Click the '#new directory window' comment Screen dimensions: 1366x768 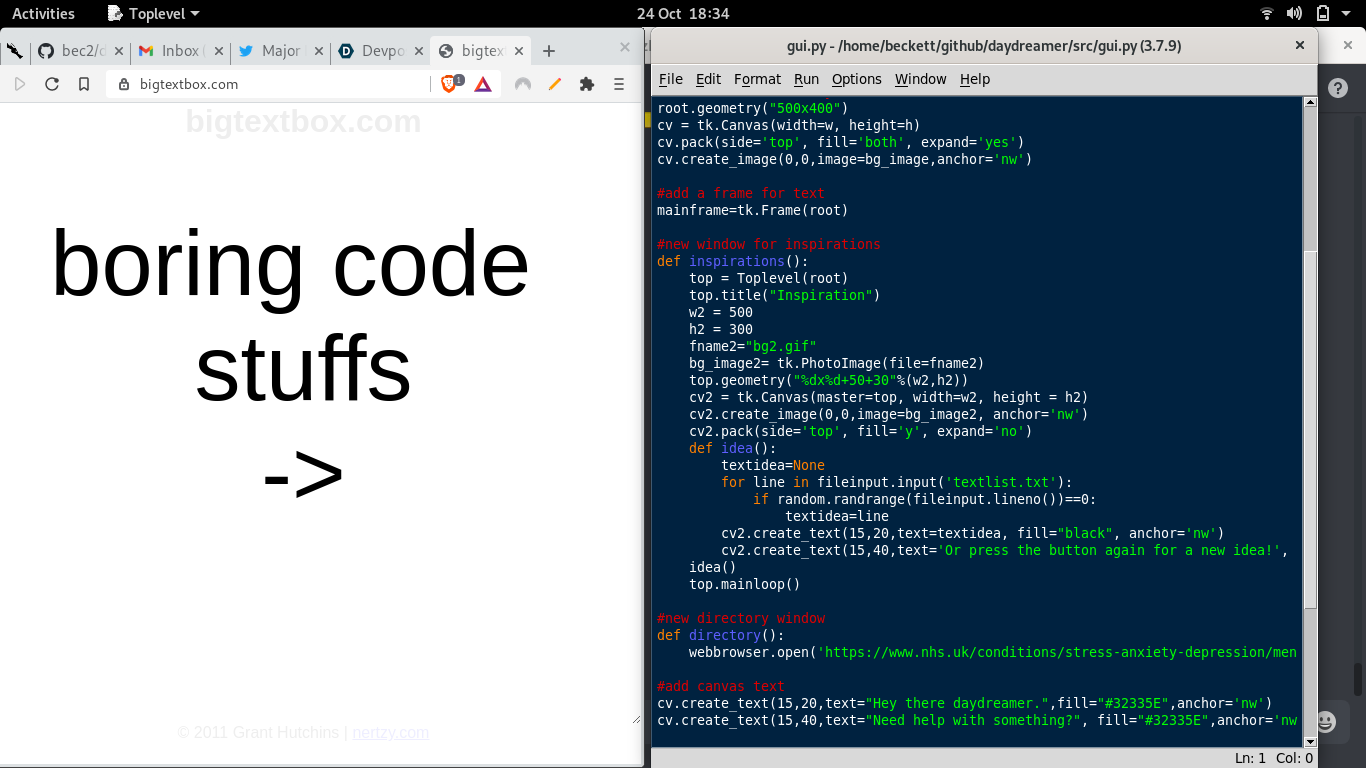point(741,618)
